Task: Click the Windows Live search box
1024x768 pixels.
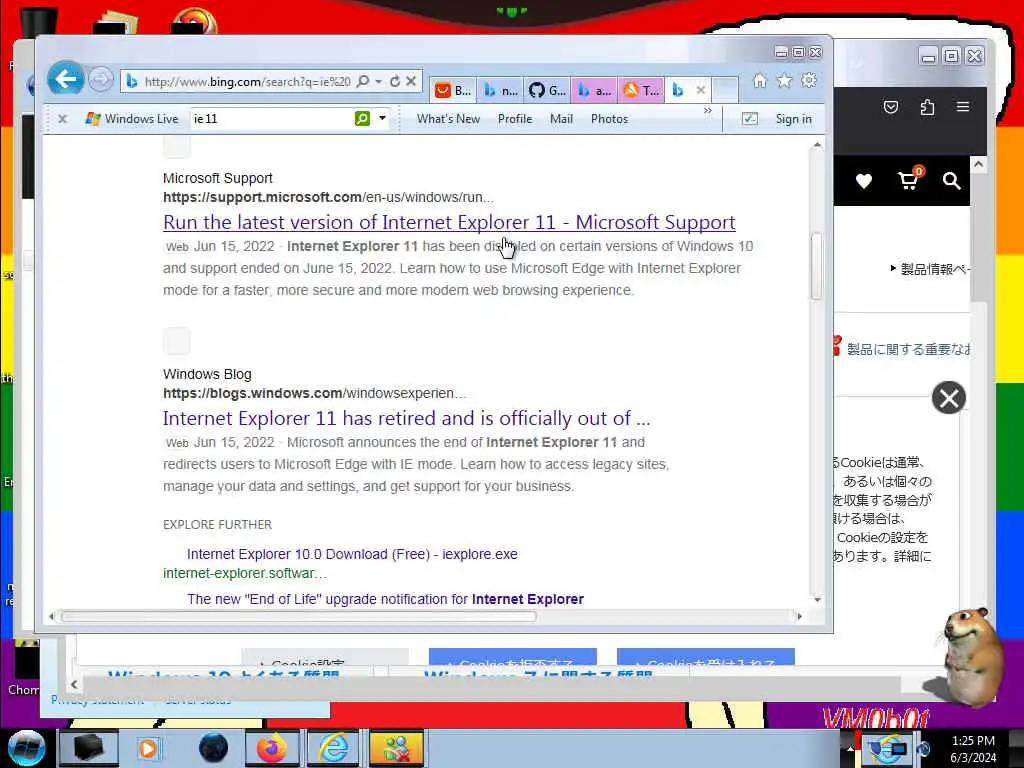Action: pyautogui.click(x=271, y=119)
